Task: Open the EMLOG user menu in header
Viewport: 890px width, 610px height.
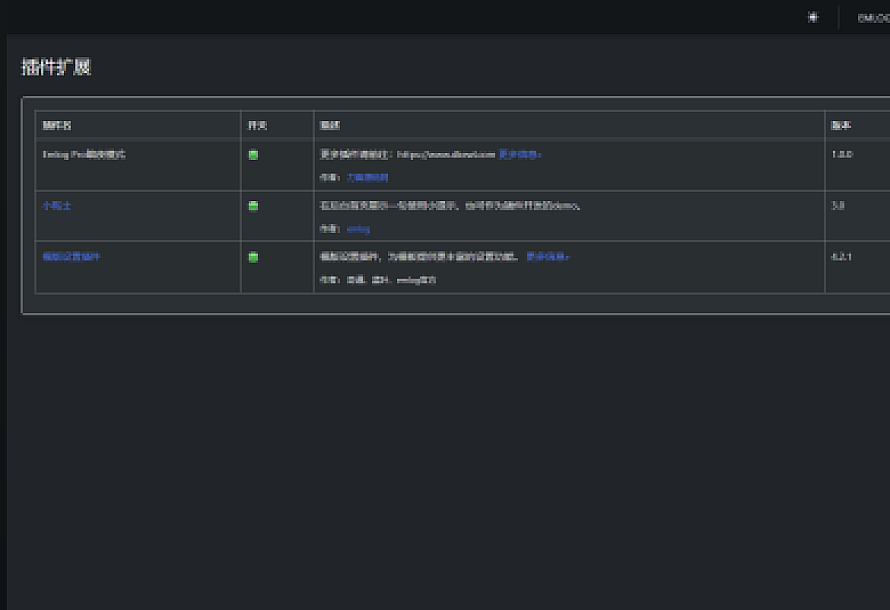Action: [872, 17]
